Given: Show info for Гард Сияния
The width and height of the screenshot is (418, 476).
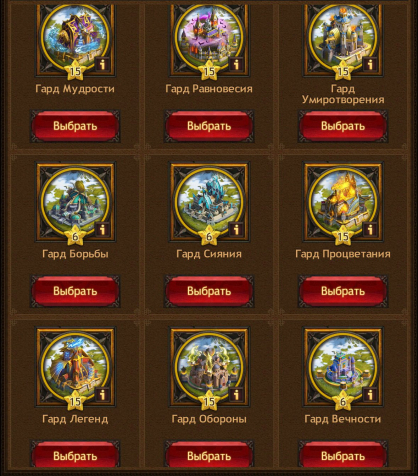Looking at the screenshot, I should tap(236, 229).
